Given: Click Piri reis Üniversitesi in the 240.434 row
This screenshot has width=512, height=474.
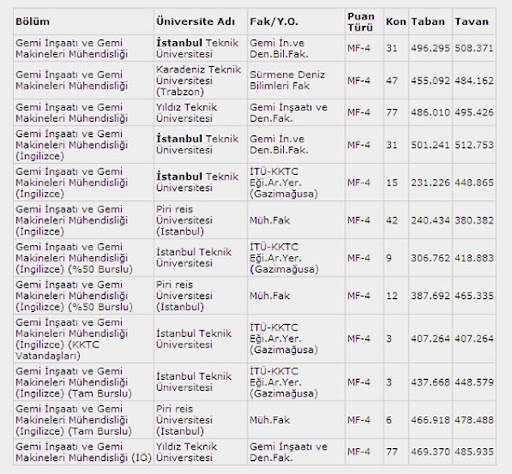Looking at the screenshot, I should (x=184, y=220).
